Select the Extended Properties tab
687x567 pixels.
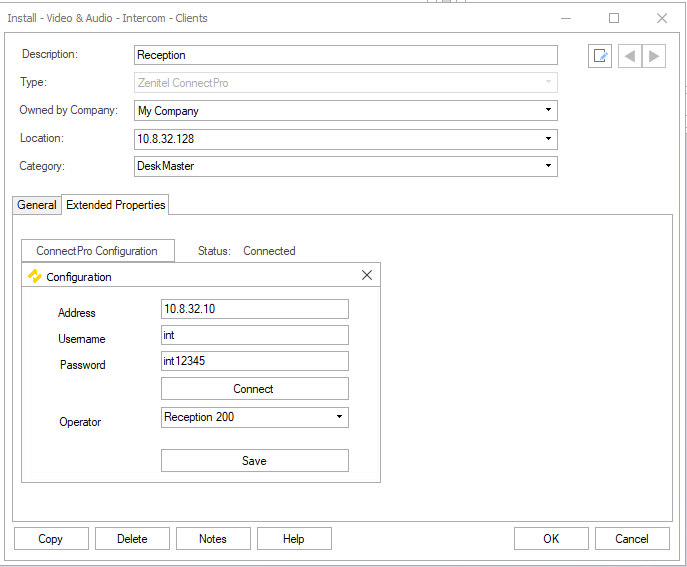coord(116,205)
